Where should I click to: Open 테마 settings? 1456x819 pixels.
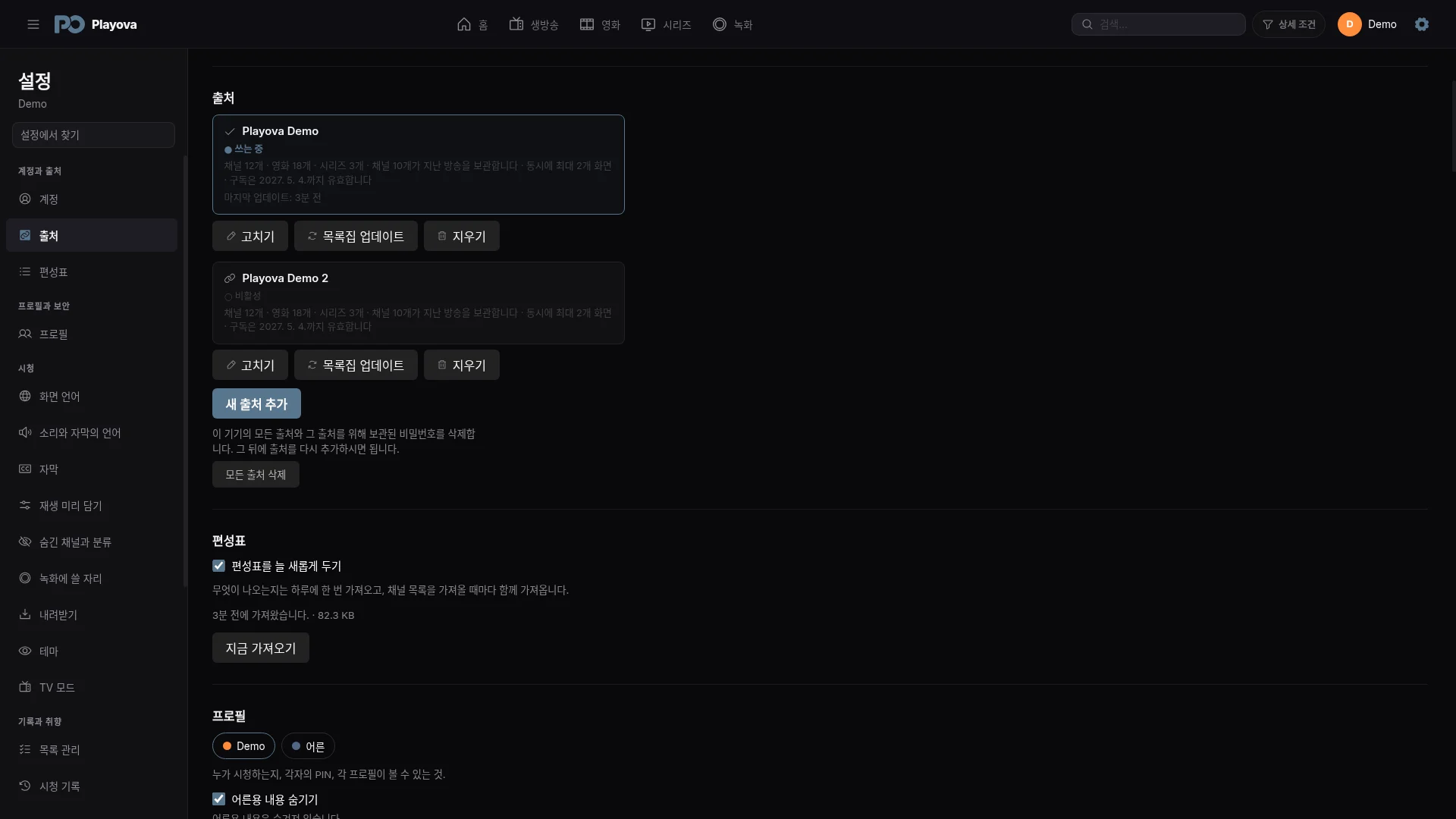coord(92,651)
